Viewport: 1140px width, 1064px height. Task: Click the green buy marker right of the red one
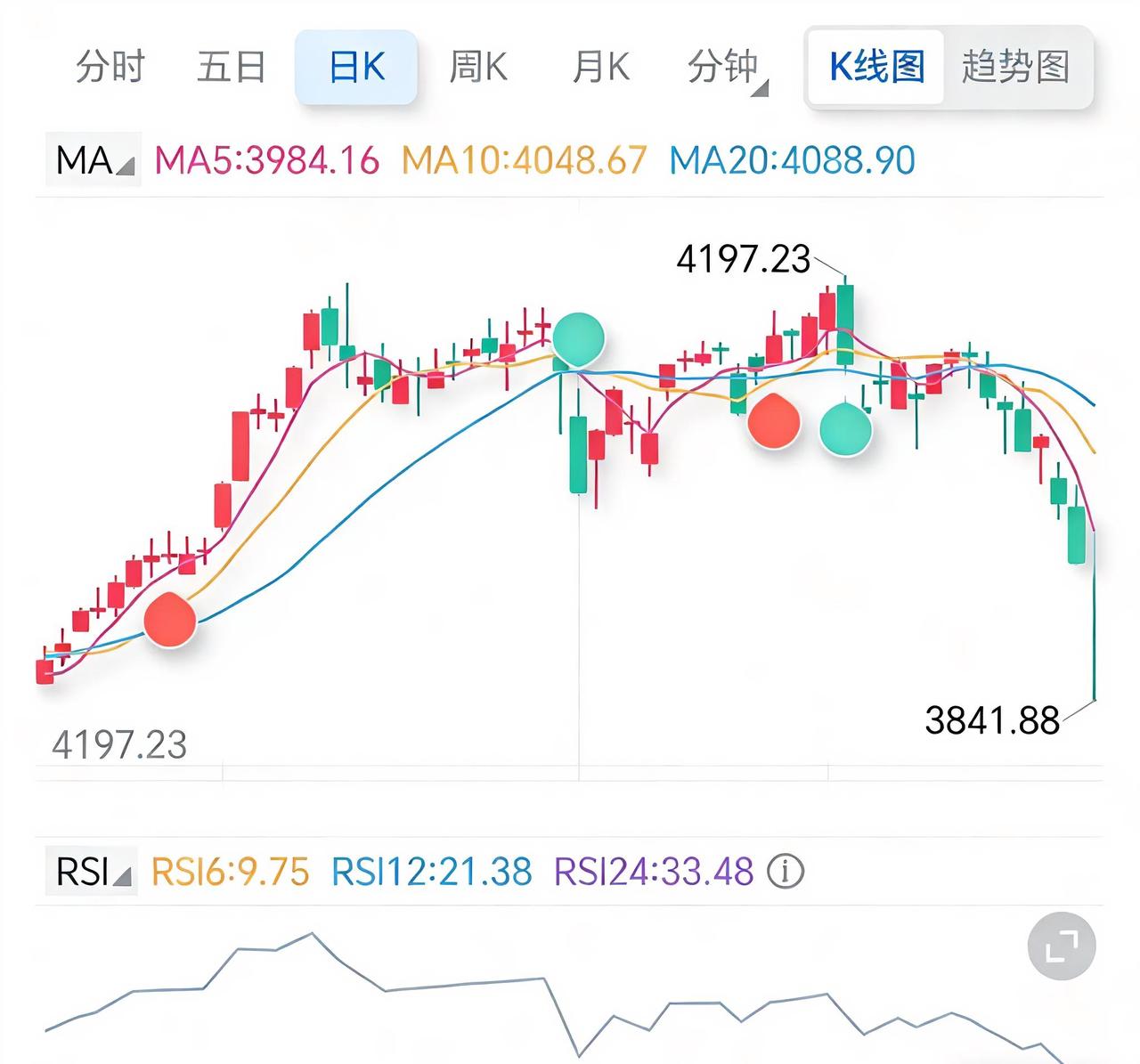click(x=845, y=430)
